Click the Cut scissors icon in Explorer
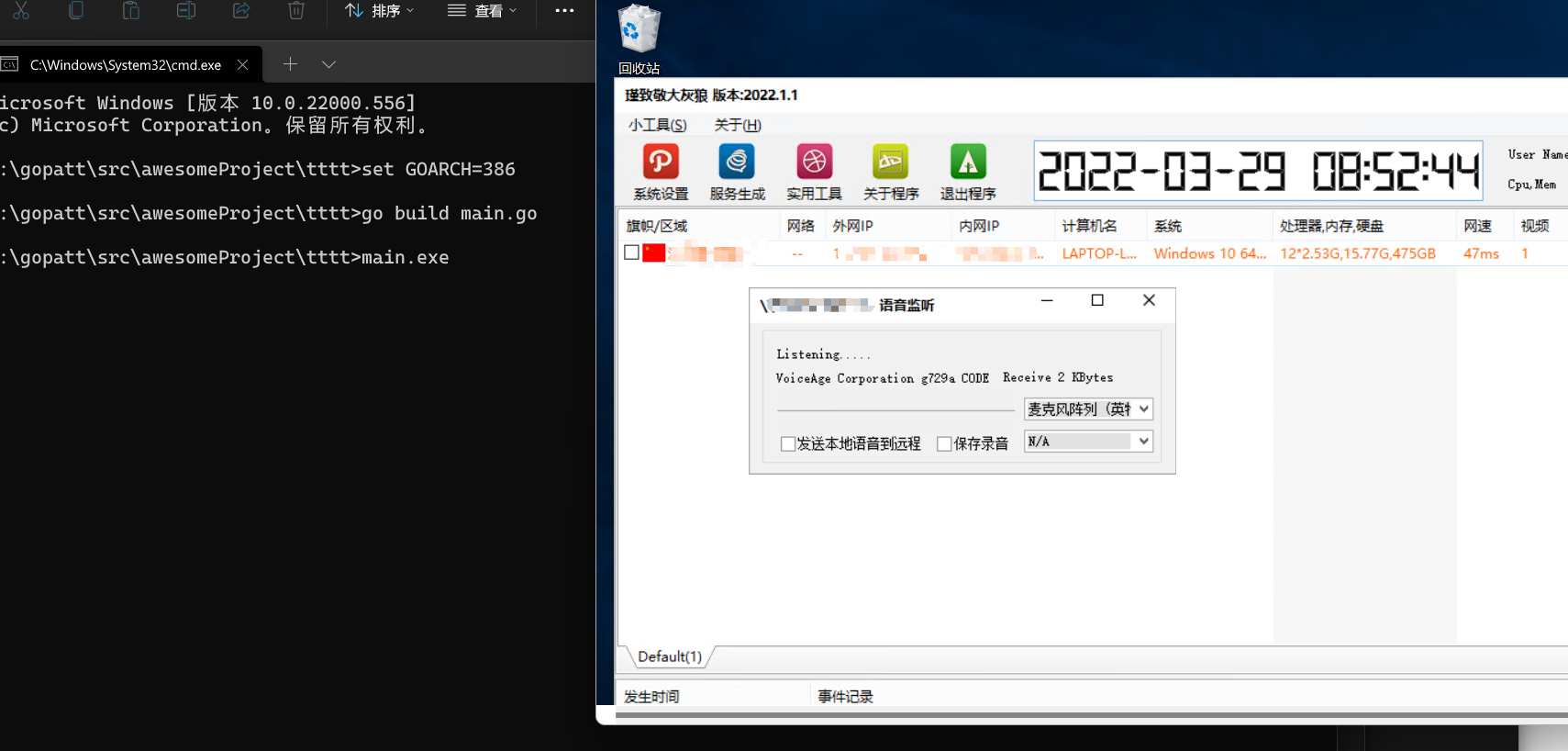This screenshot has height=751, width=1568. tap(21, 10)
